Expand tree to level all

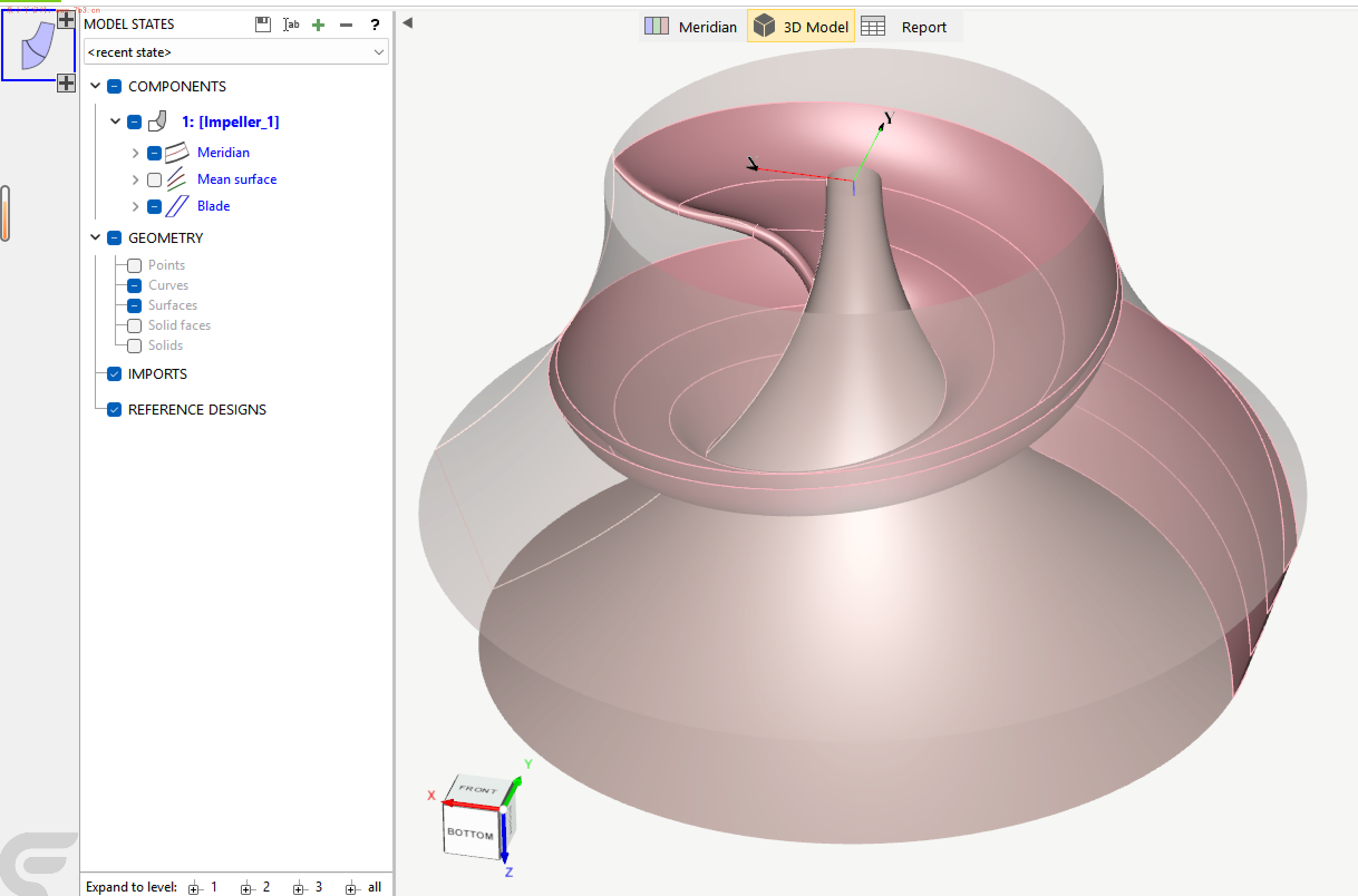(x=363, y=887)
